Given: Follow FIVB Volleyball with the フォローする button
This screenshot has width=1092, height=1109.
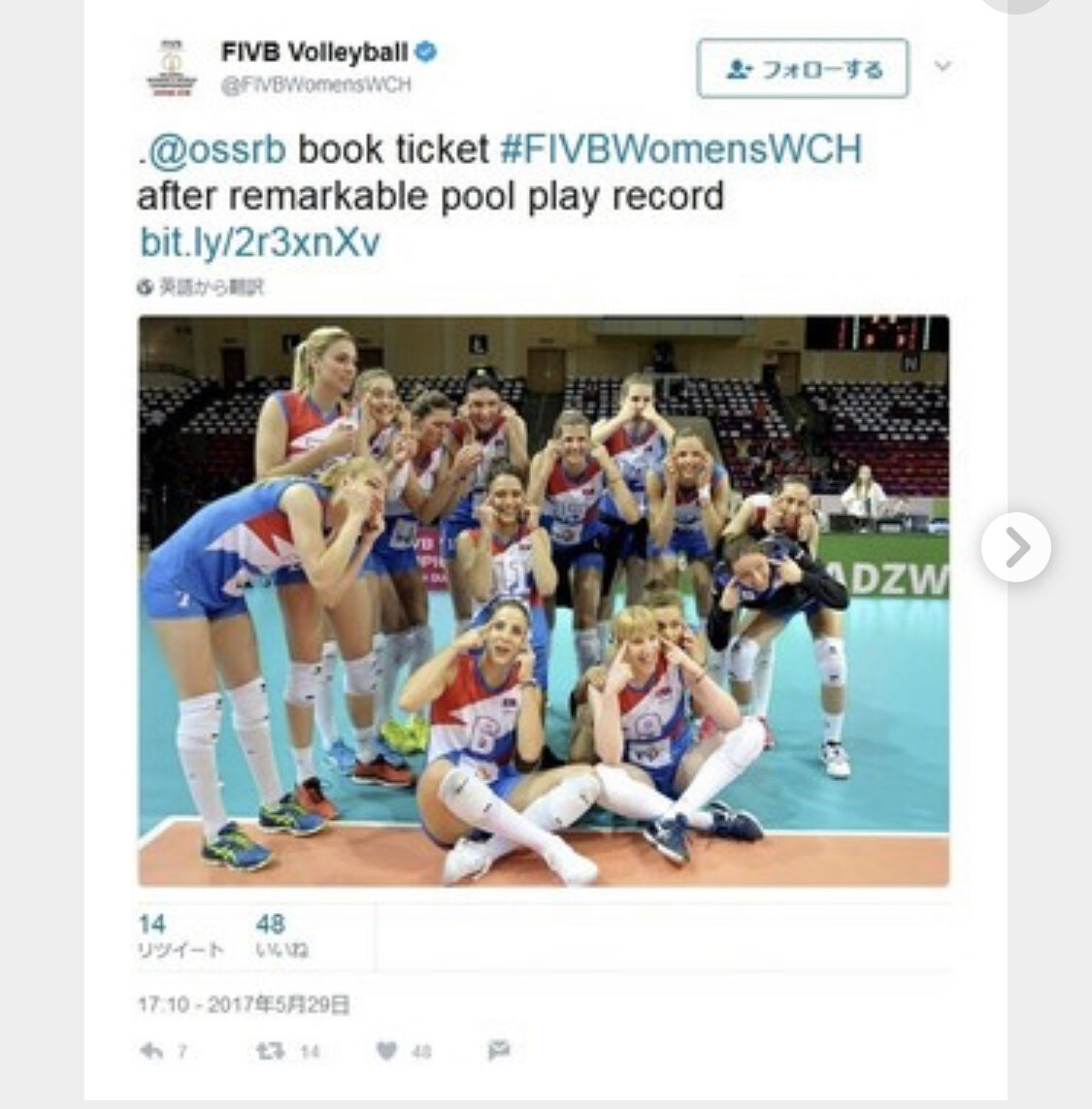Looking at the screenshot, I should point(803,69).
